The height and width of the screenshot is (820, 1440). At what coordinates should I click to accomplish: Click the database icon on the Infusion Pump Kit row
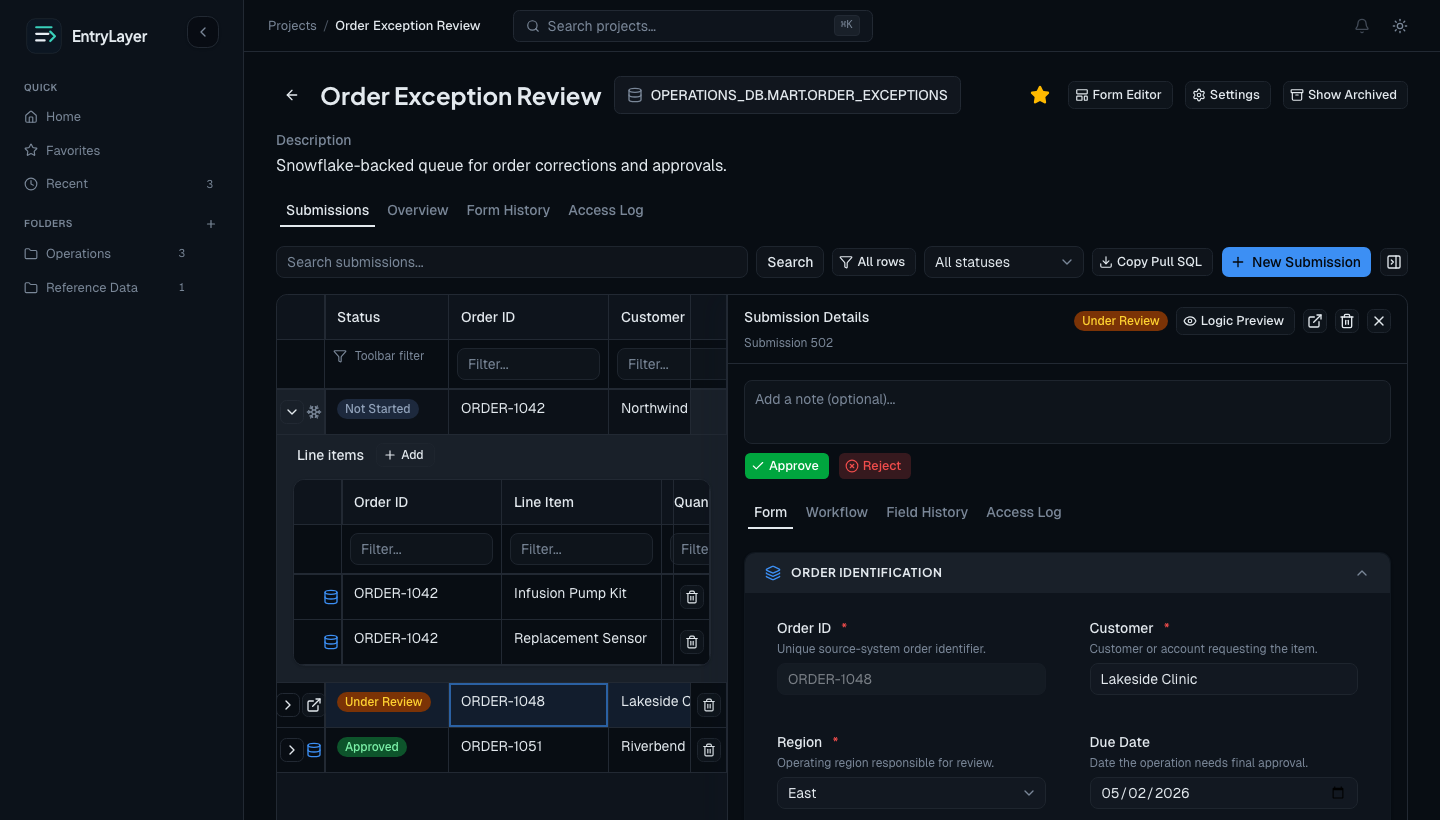click(x=331, y=597)
